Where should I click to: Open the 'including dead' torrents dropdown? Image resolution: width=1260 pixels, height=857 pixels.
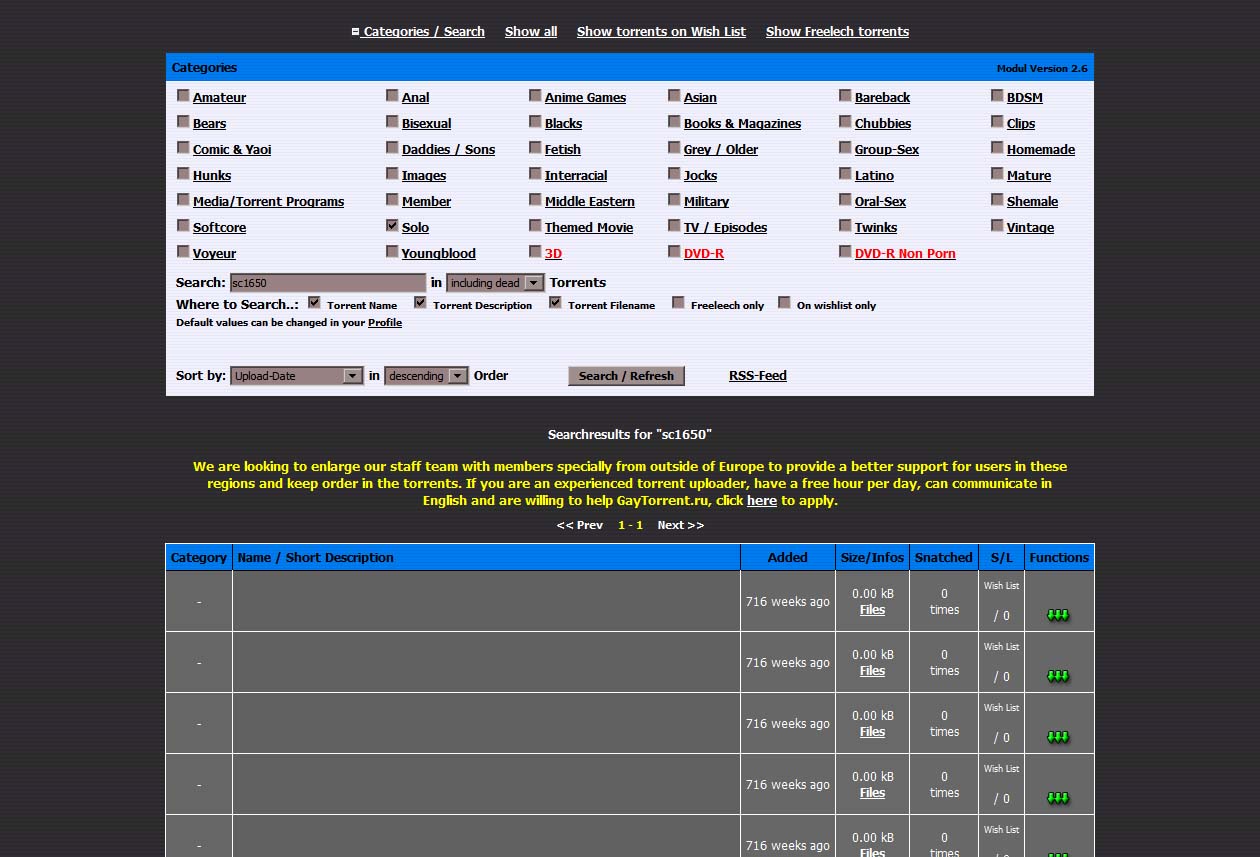coord(495,283)
